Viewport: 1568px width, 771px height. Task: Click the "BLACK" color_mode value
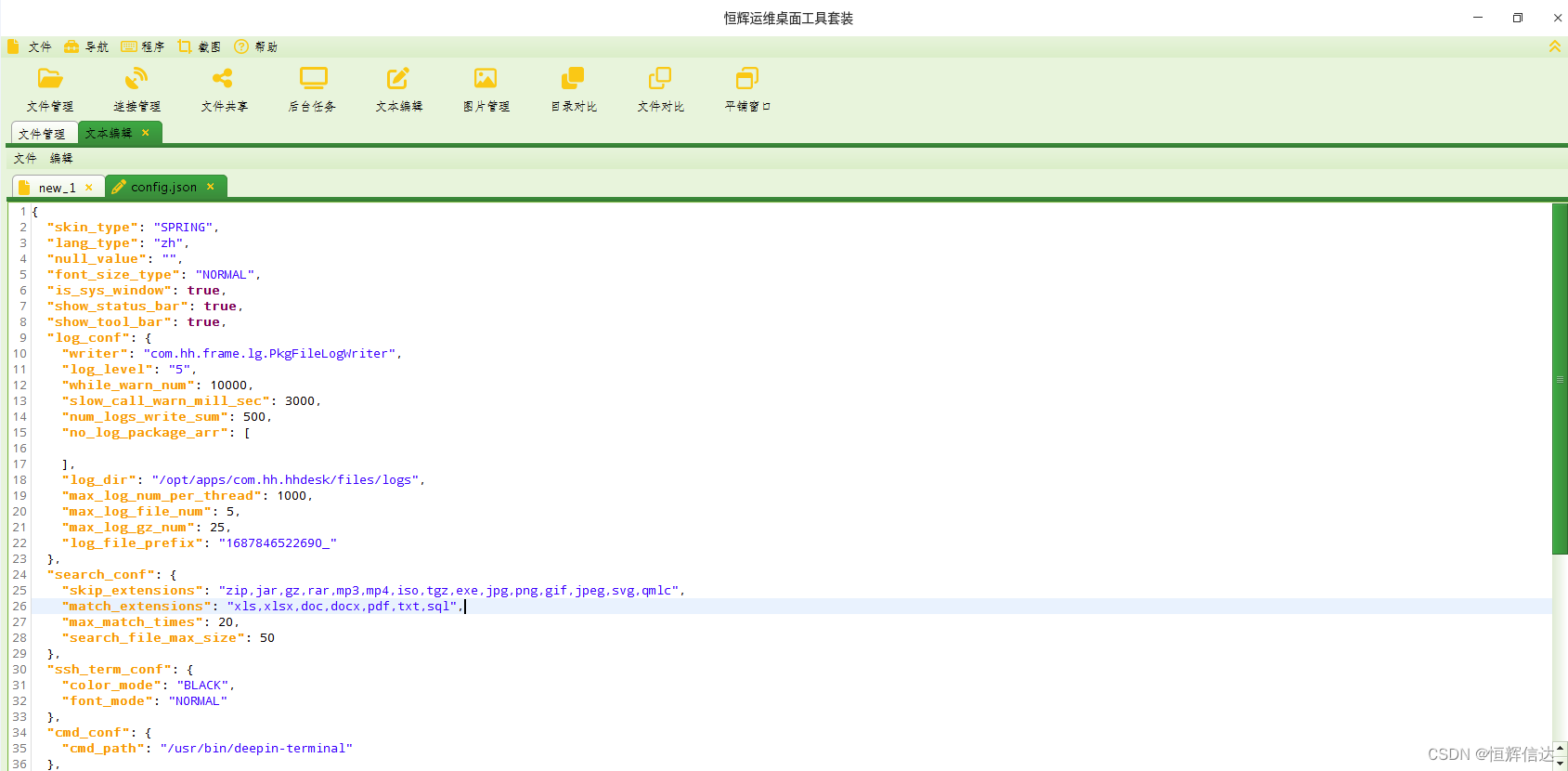(x=204, y=686)
